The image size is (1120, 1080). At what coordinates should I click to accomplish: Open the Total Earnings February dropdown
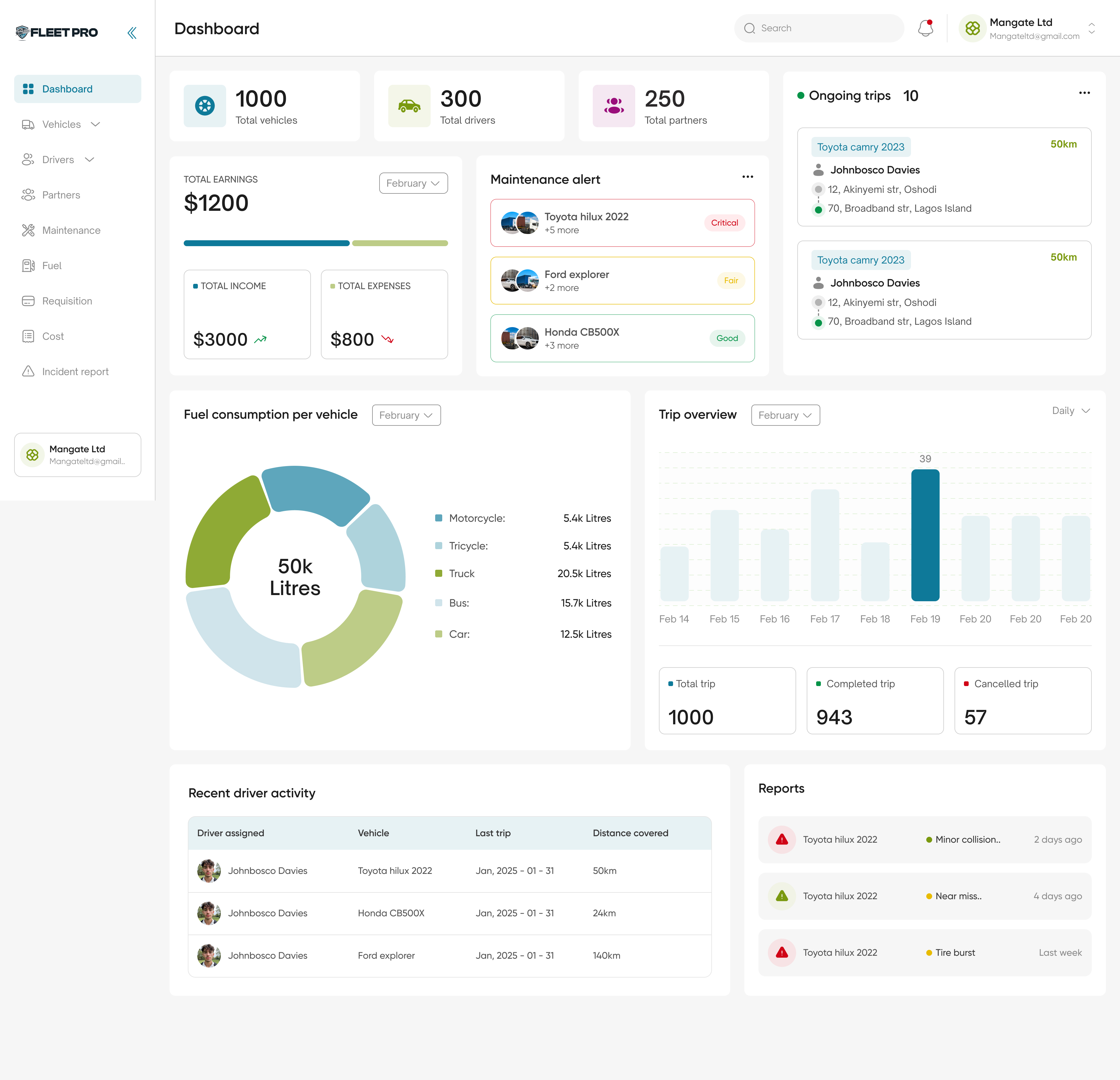pyautogui.click(x=413, y=183)
